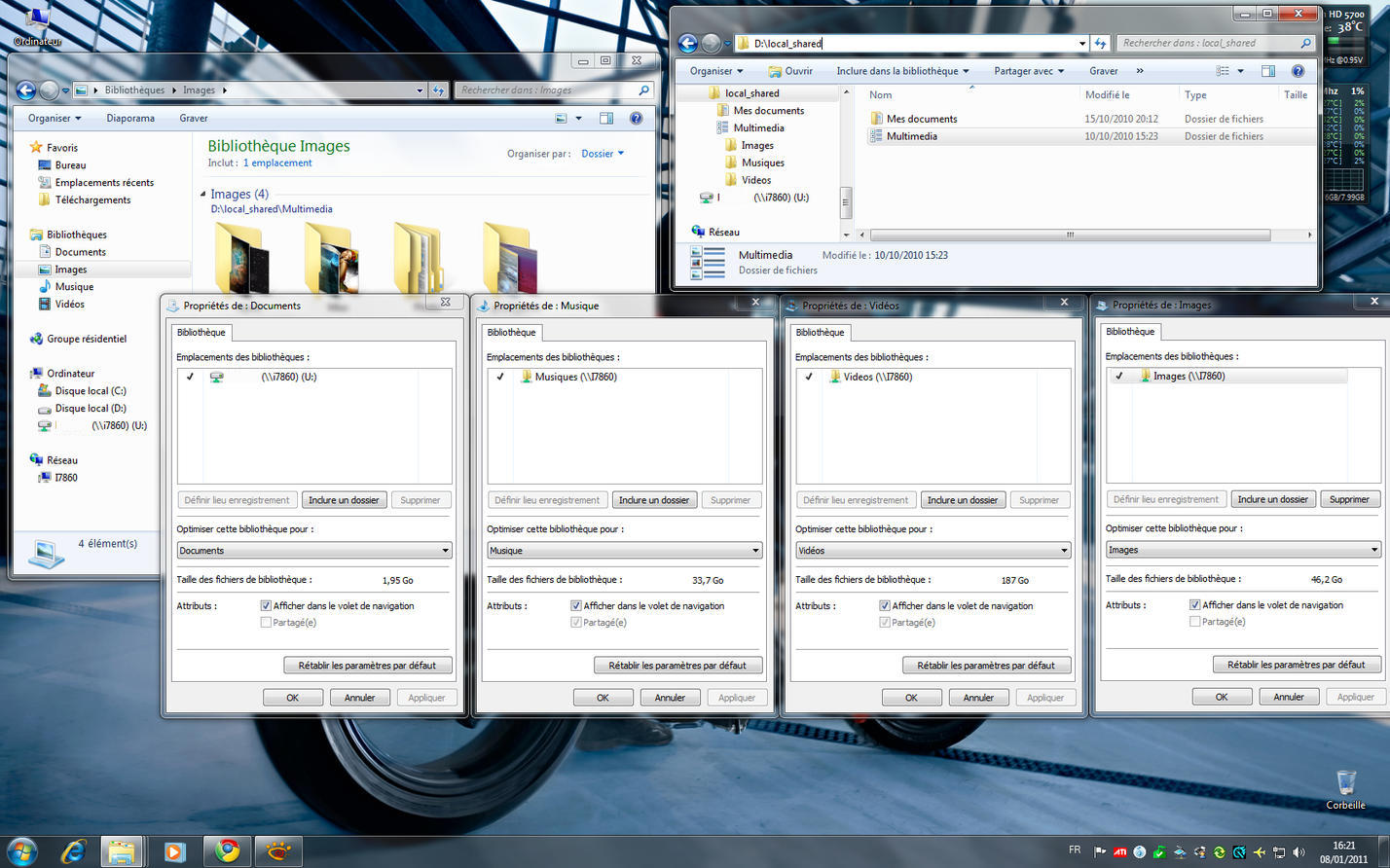
Task: Click 'Inclure un dossier' in Musique properties
Action: click(x=654, y=500)
